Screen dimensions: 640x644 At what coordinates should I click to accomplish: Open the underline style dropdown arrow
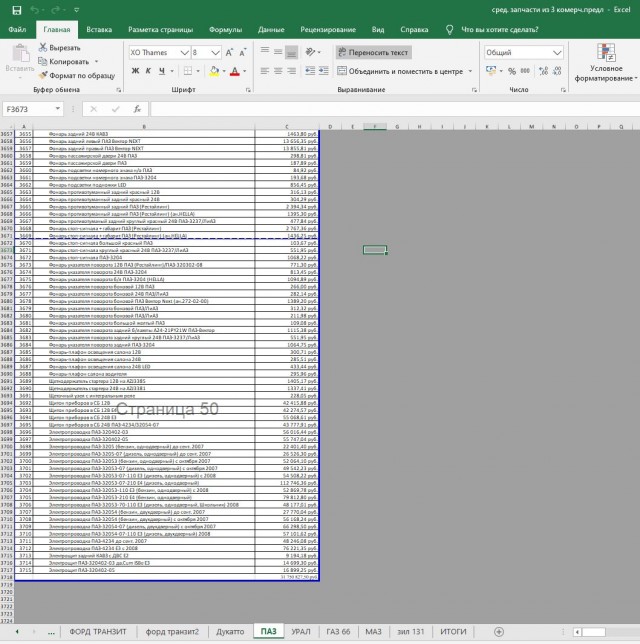172,71
